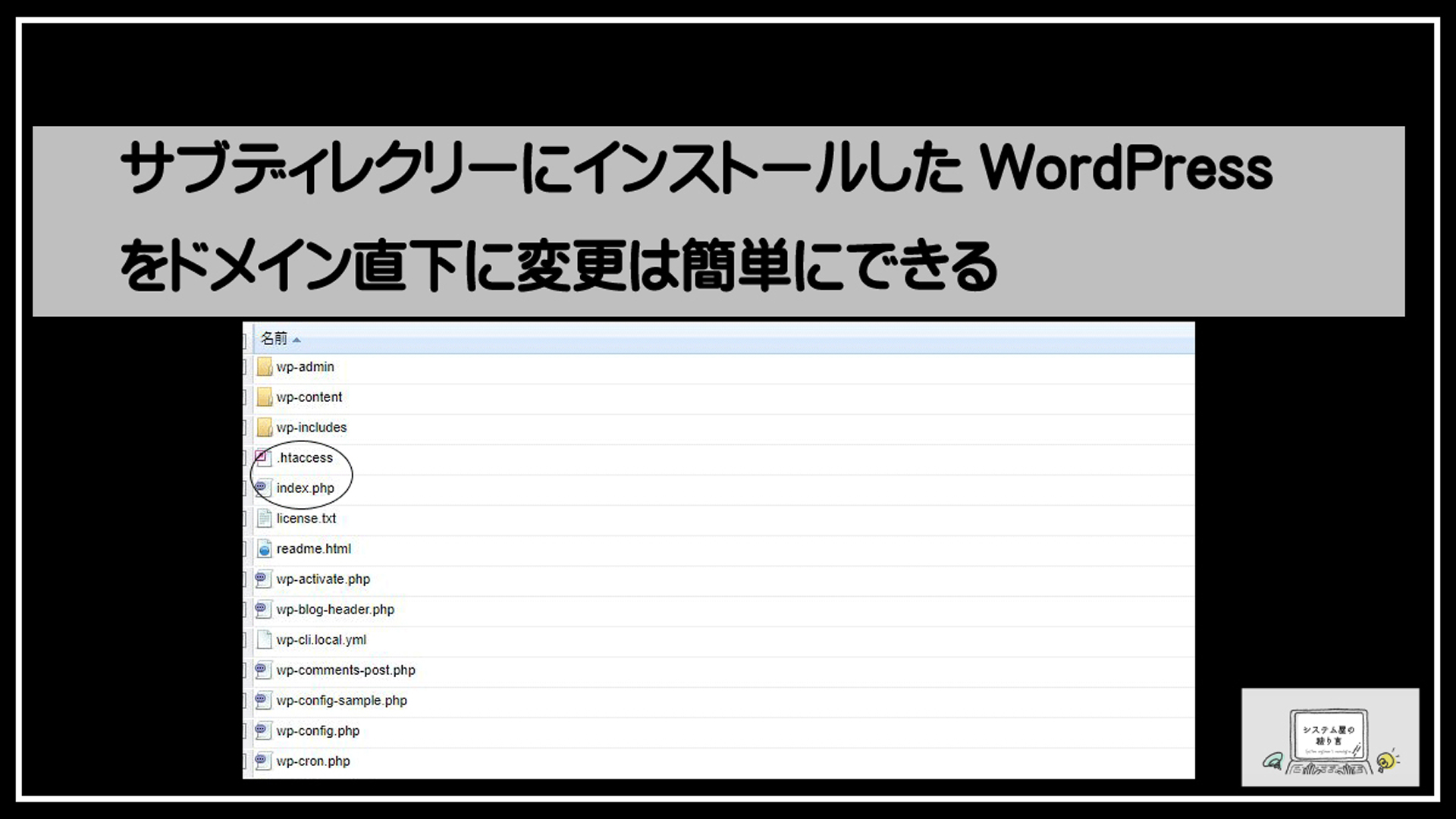
Task: Click the wp-config-sample.php file icon
Action: 263,701
